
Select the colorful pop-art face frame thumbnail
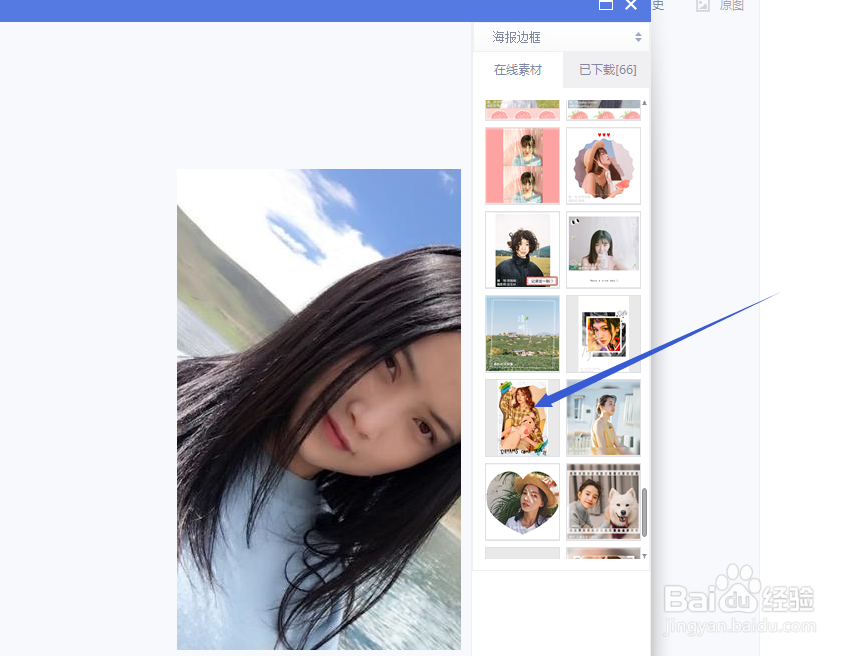tap(603, 334)
